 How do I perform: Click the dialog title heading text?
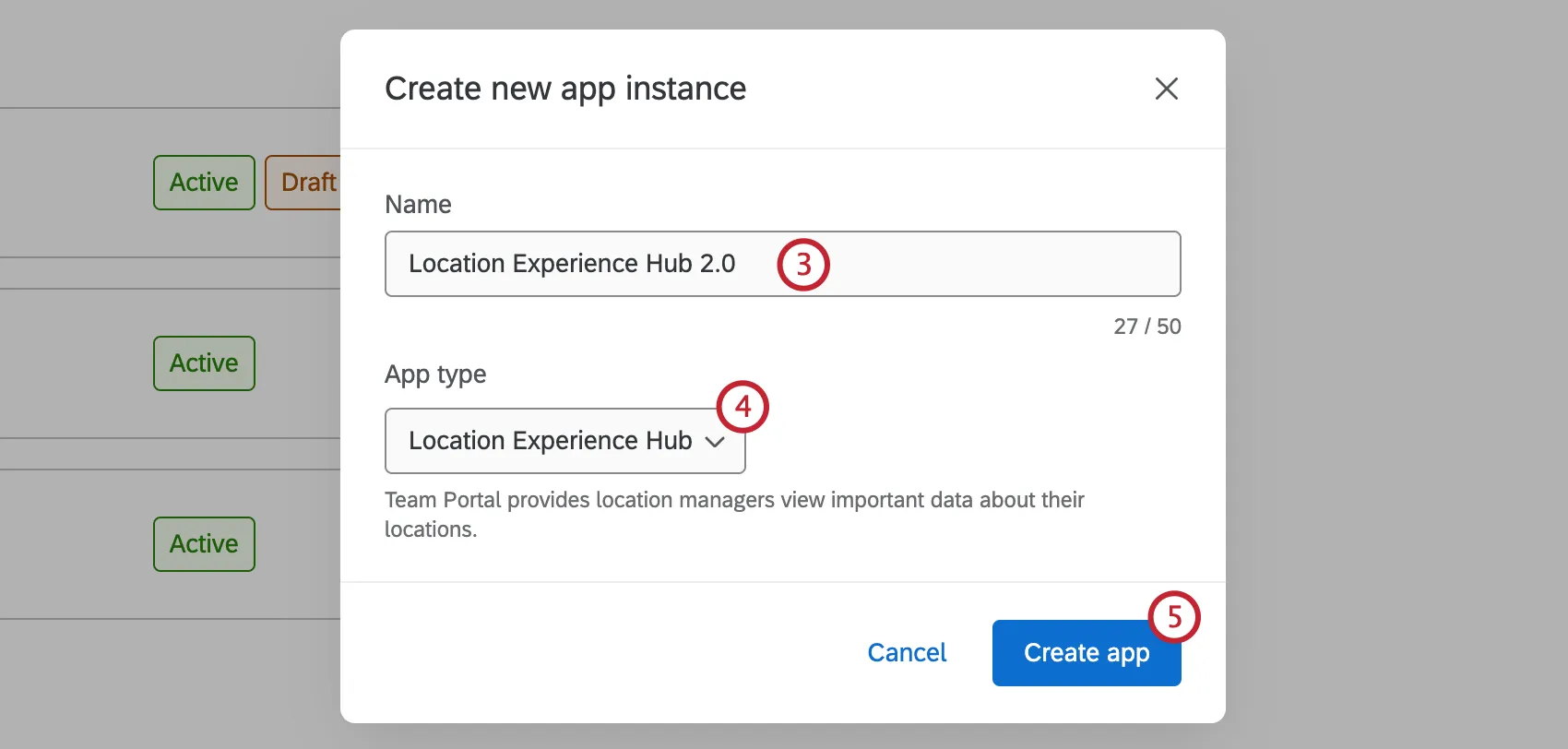pos(565,89)
